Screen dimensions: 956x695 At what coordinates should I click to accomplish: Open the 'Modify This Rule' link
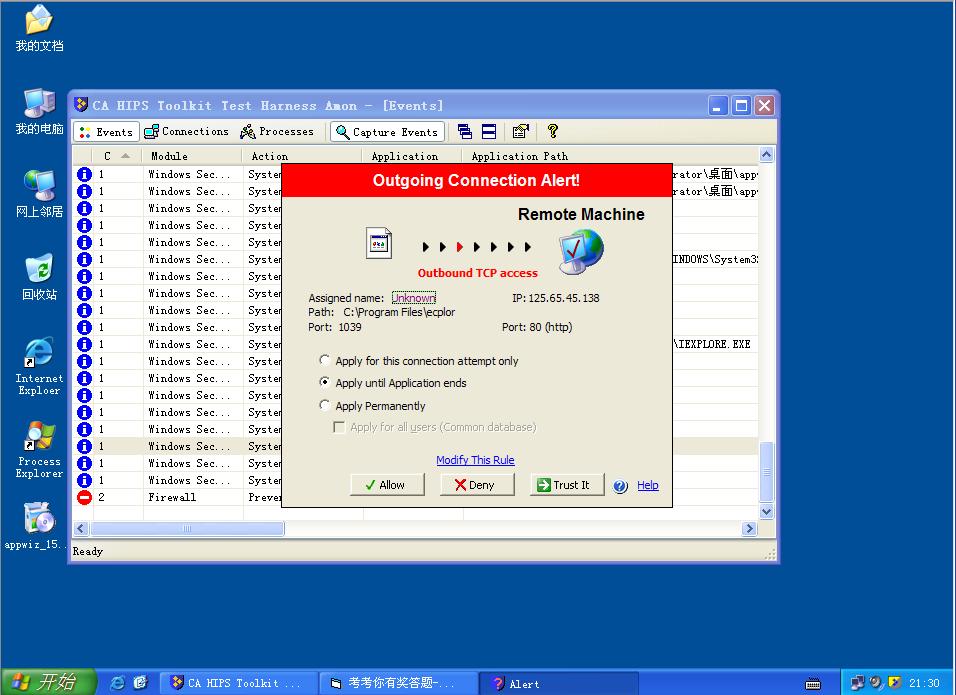(475, 460)
